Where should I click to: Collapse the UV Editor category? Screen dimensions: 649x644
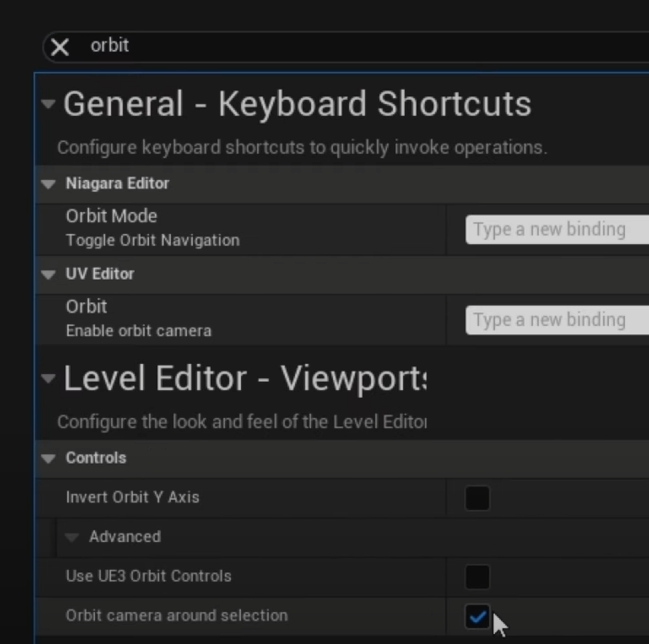point(48,274)
